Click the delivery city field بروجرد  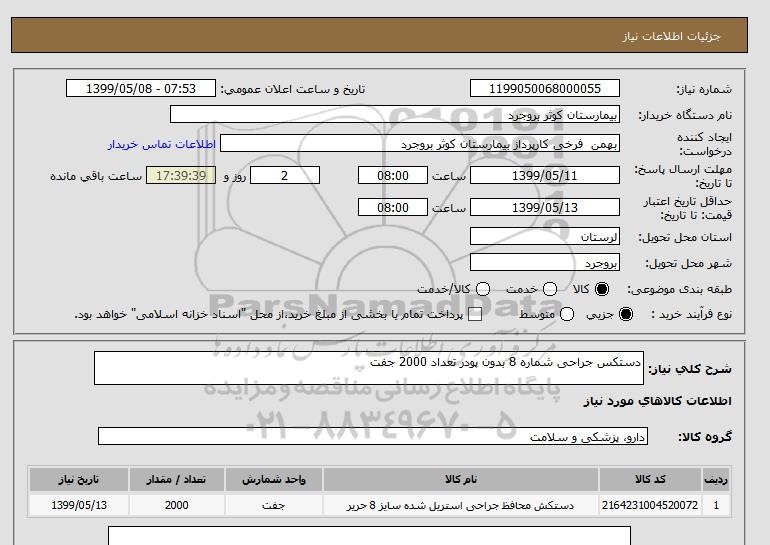pos(545,262)
